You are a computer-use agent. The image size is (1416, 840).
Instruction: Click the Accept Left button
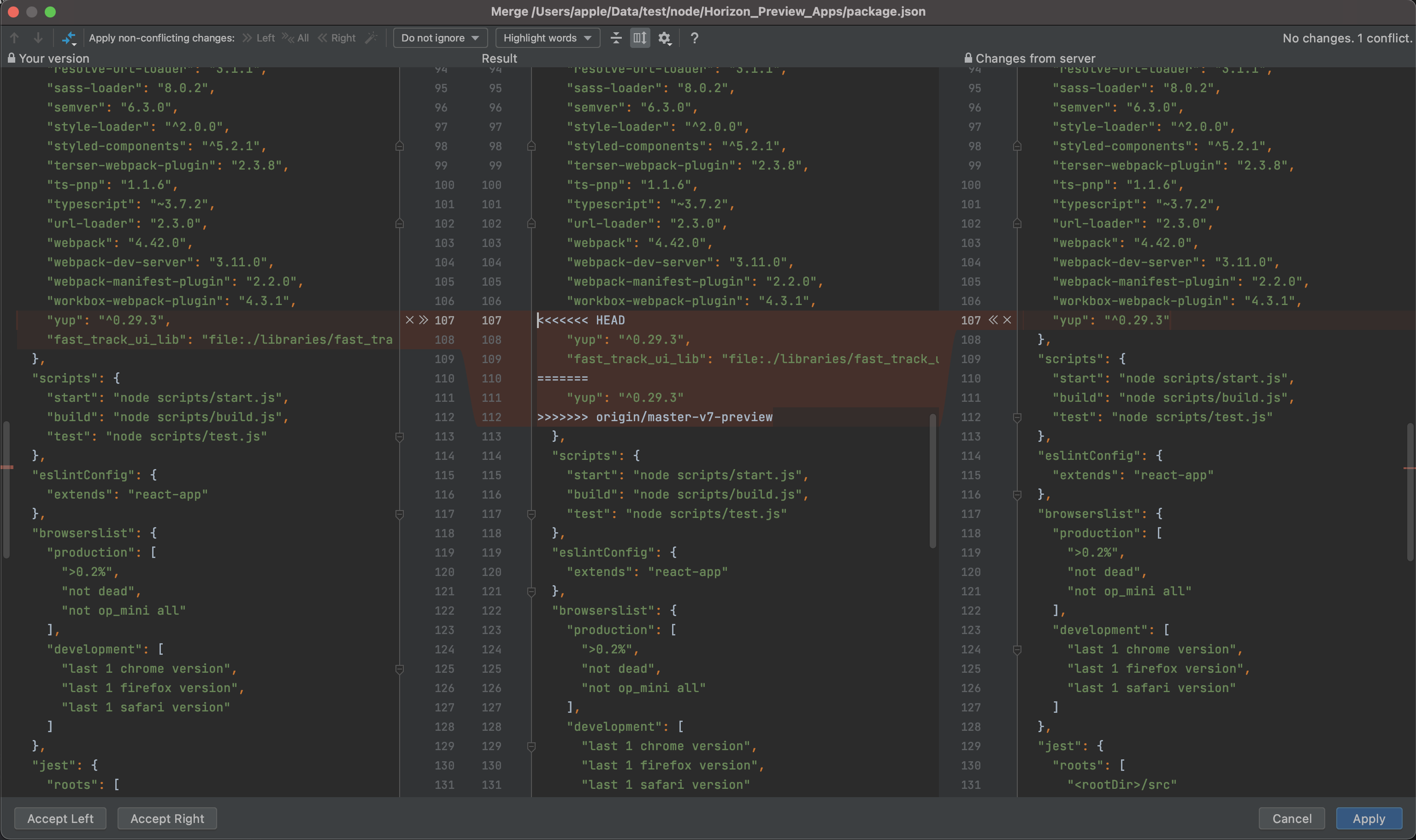(x=60, y=818)
